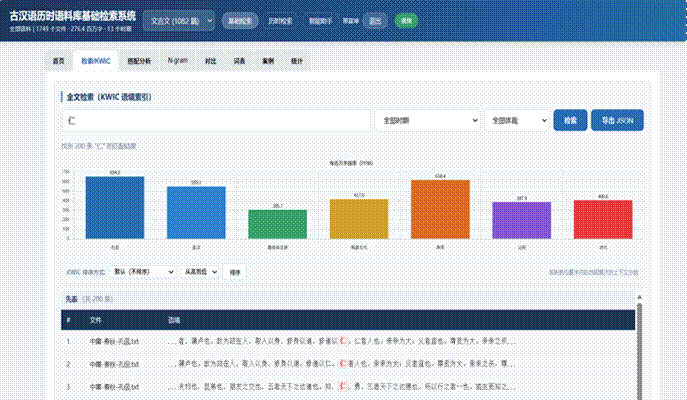Click the 退出 logout button

(x=375, y=21)
